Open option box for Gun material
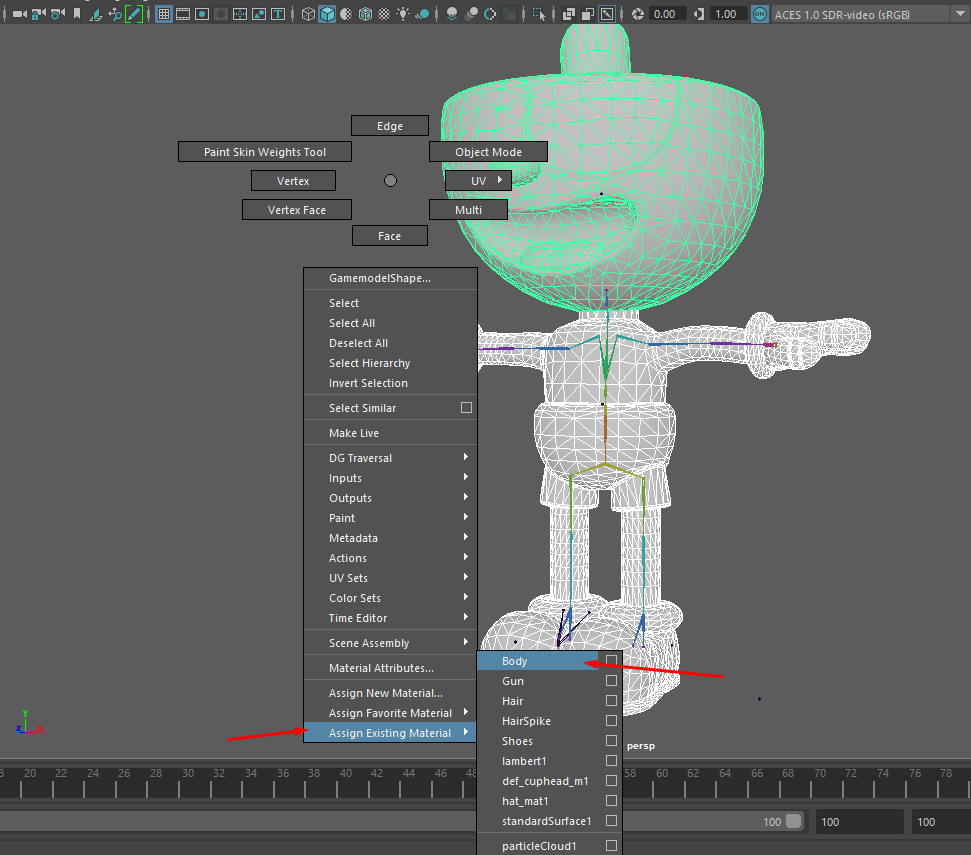The image size is (971, 855). tap(611, 680)
